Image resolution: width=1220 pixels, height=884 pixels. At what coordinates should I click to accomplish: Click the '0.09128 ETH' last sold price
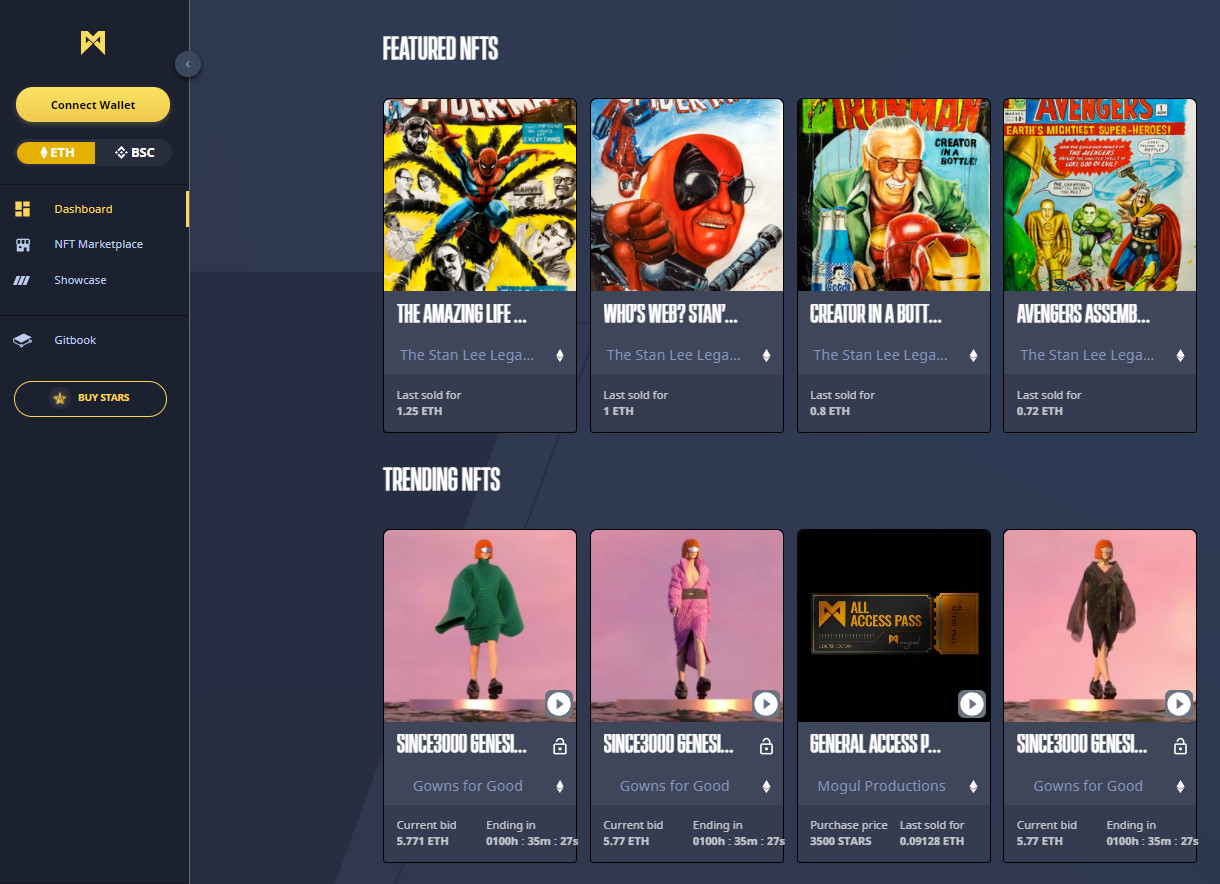[x=932, y=841]
